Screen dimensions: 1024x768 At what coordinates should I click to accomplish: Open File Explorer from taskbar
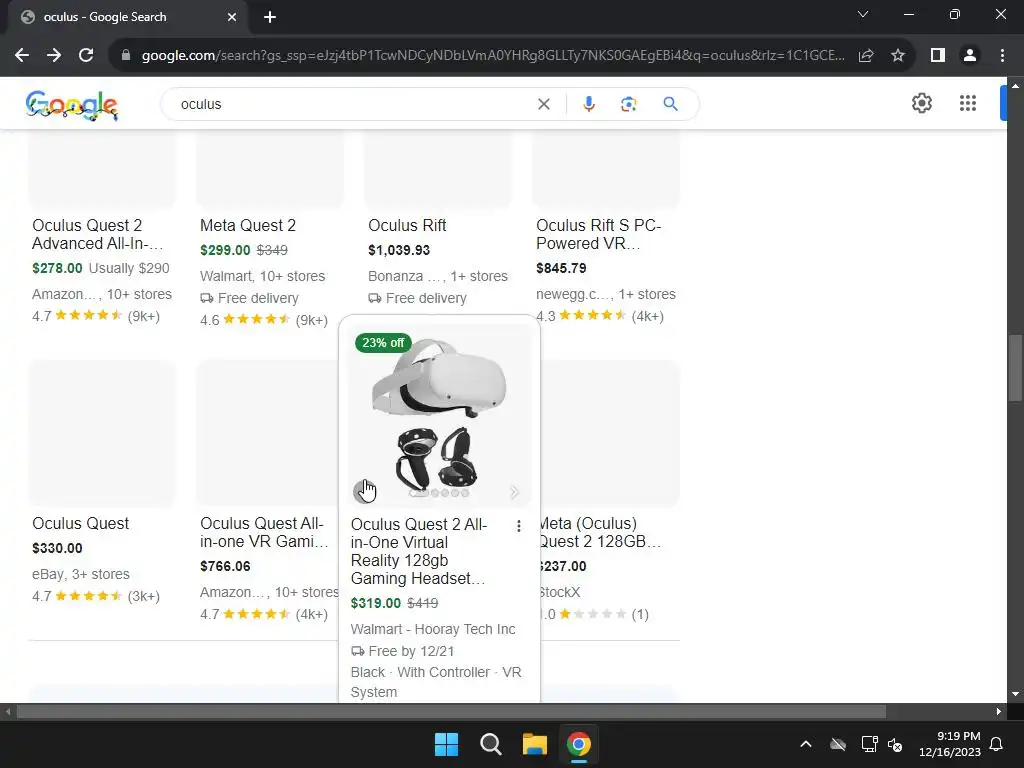click(x=534, y=744)
